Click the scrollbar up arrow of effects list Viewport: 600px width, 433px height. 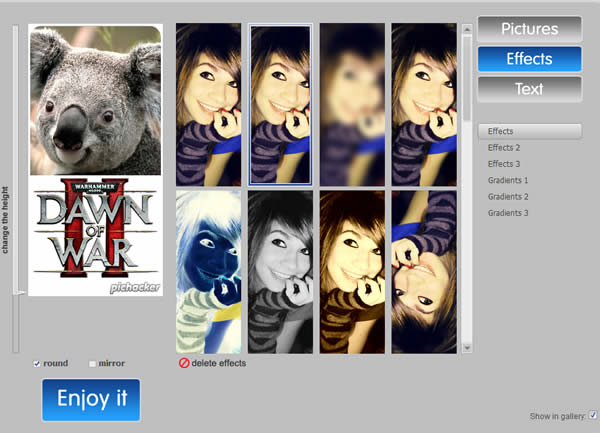point(467,29)
